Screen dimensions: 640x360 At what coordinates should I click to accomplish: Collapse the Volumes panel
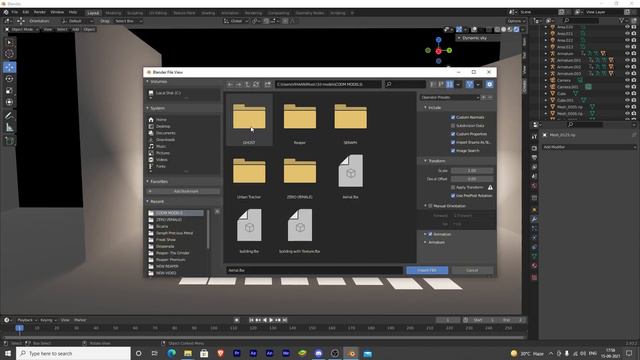[x=148, y=82]
